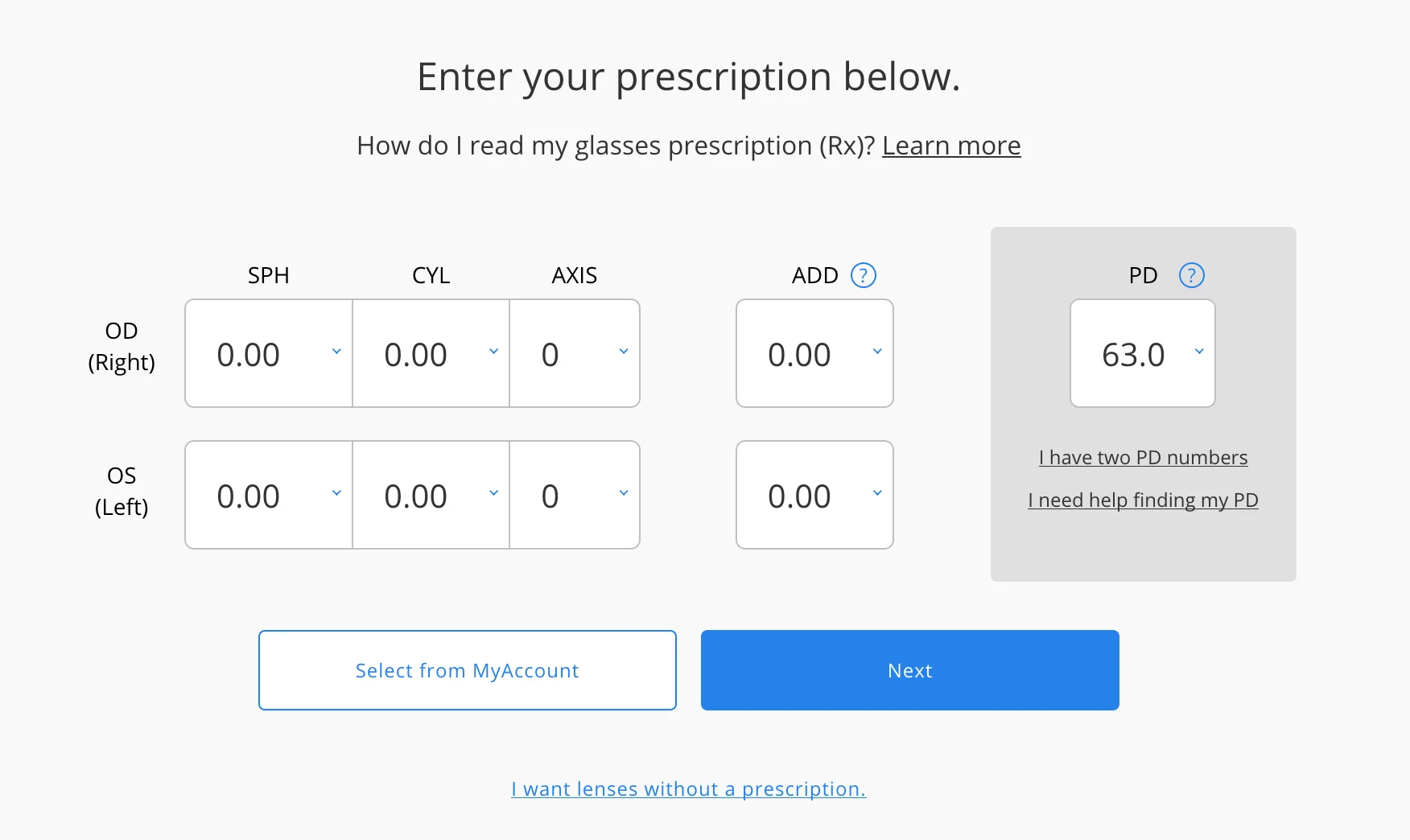Open the left eye AXIS dropdown
Viewport: 1410px width, 840px height.
click(x=624, y=494)
